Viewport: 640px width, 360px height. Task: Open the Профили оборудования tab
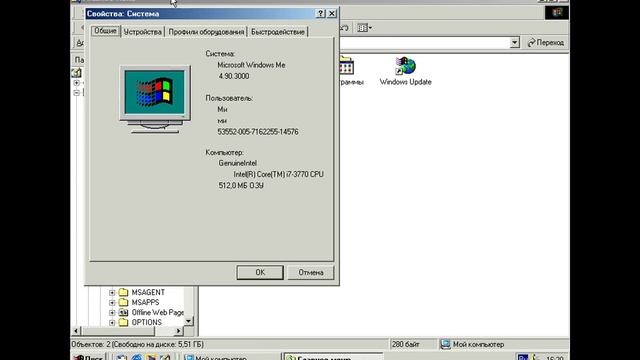tap(206, 32)
